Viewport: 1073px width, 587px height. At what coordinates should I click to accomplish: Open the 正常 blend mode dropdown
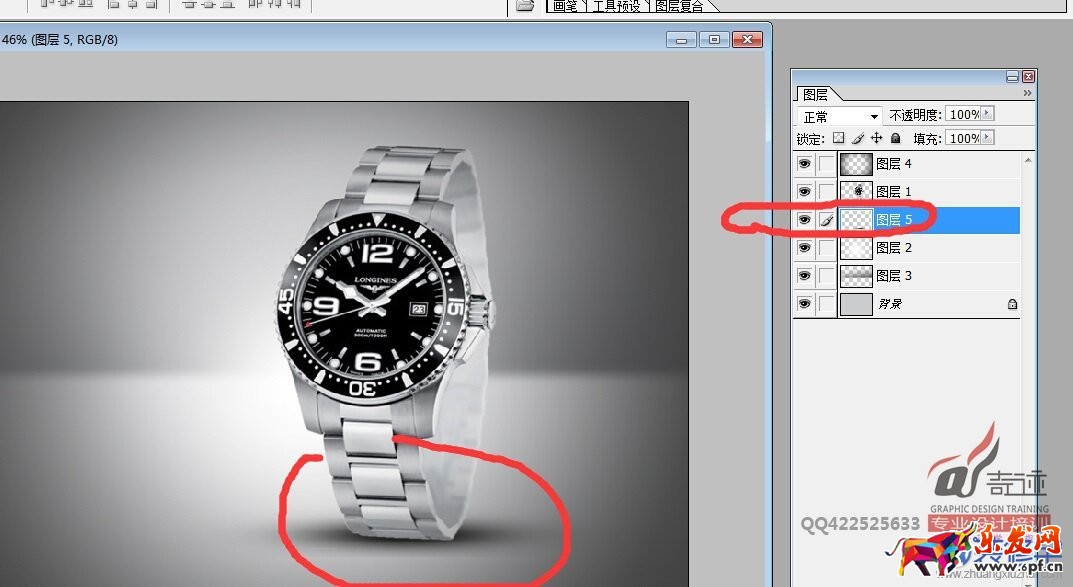click(840, 116)
